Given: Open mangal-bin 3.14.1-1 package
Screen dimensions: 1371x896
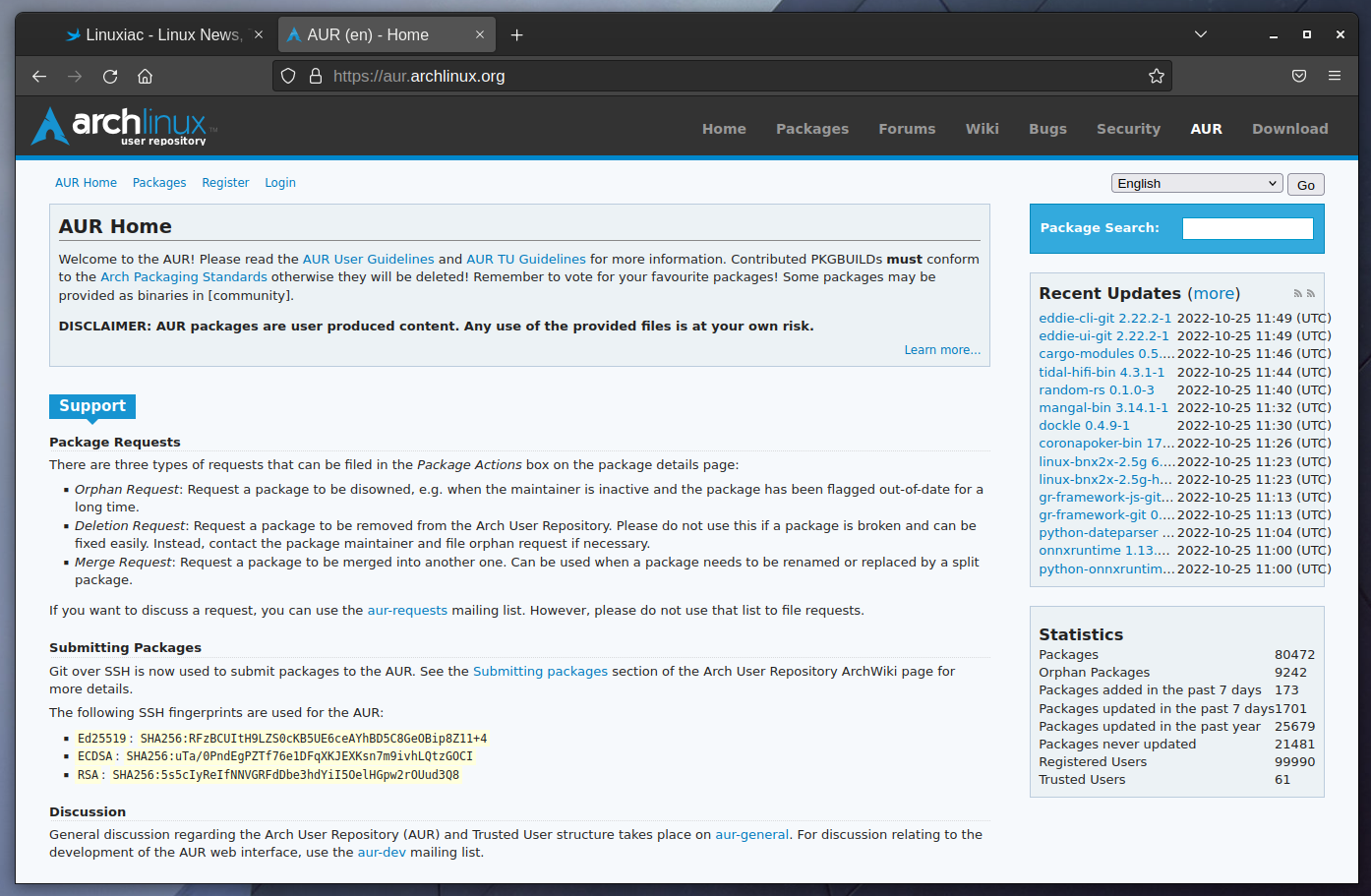Looking at the screenshot, I should click(x=1103, y=408).
